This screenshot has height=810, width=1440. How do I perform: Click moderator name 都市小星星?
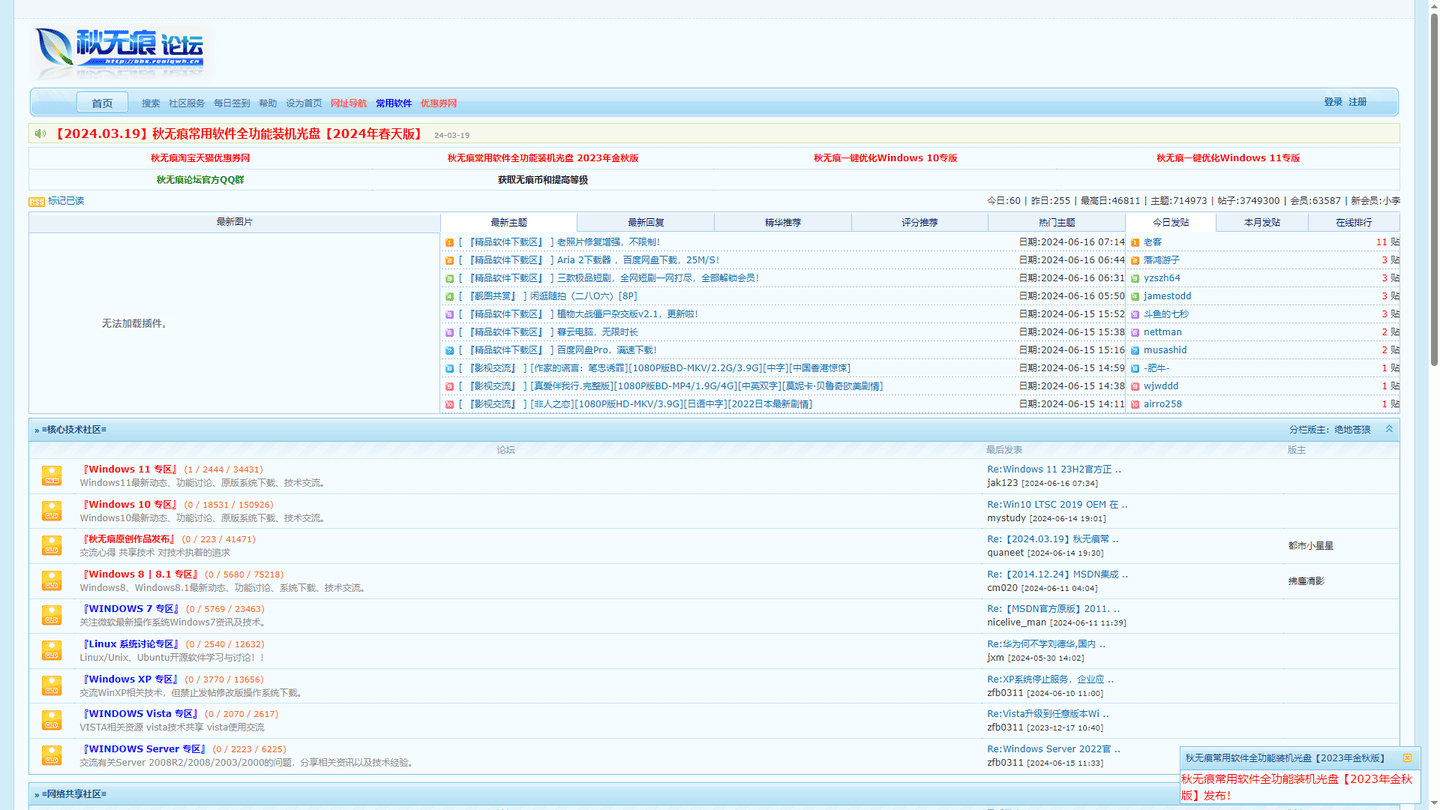[1311, 546]
